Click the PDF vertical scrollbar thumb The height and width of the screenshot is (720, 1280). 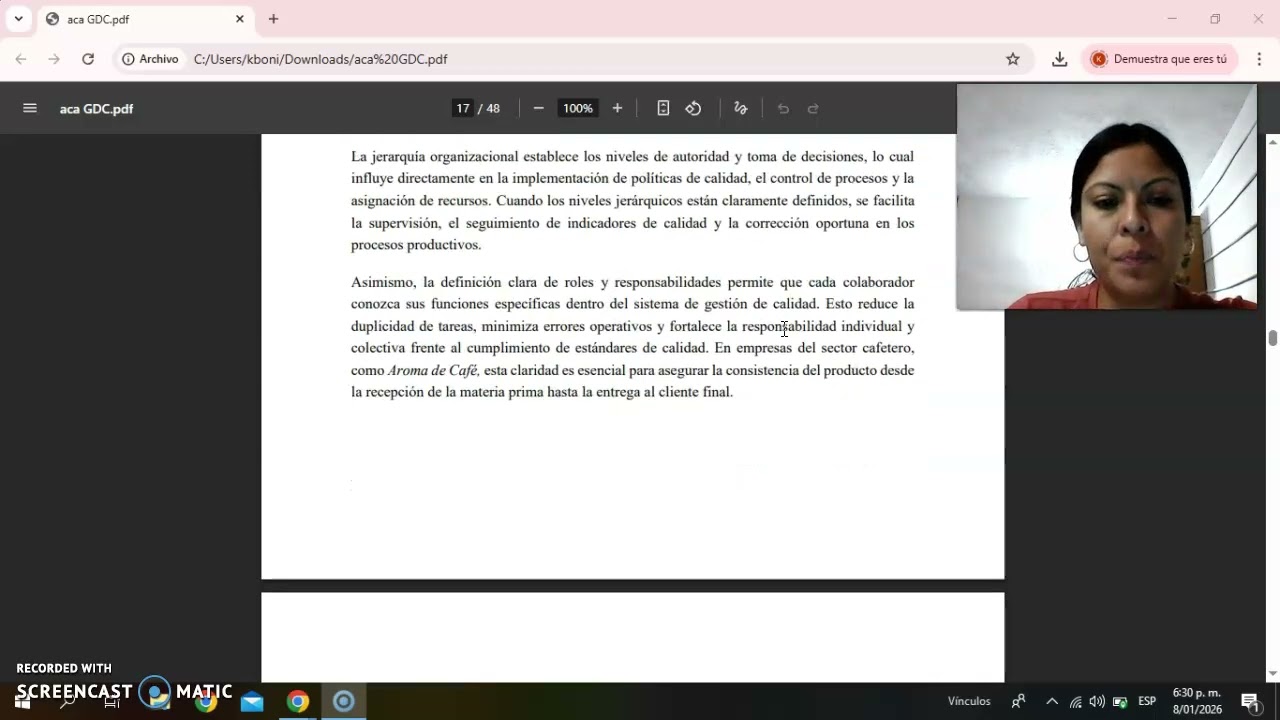point(1272,338)
